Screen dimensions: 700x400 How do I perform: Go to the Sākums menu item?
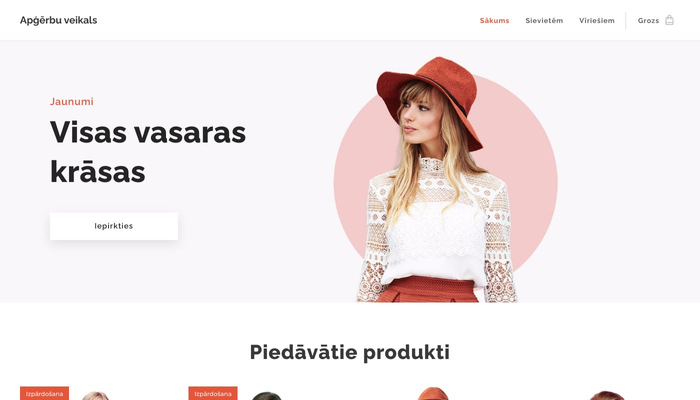[x=494, y=21]
